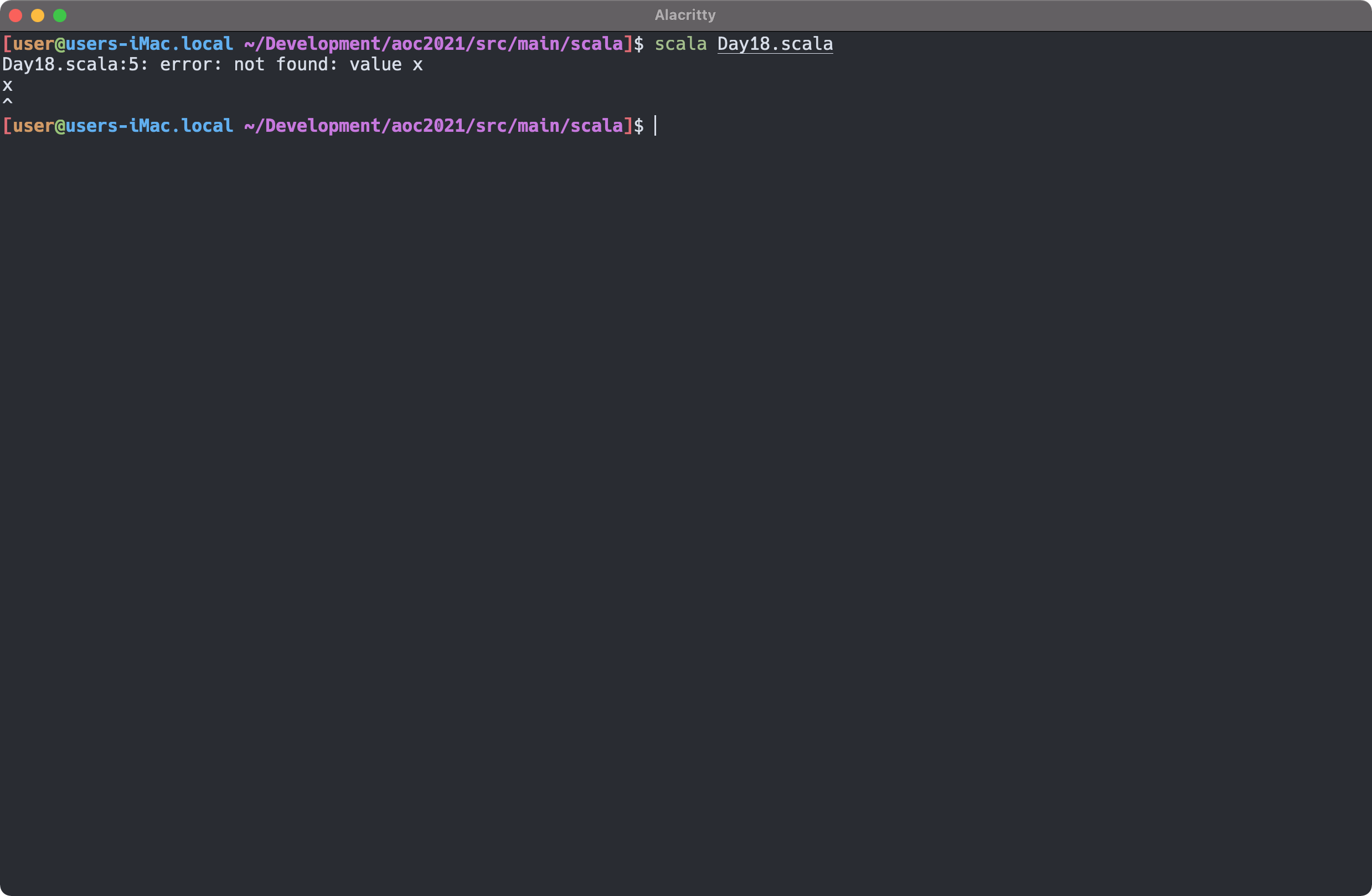Click the second shell prompt line
This screenshot has height=896, width=1372.
click(317, 126)
